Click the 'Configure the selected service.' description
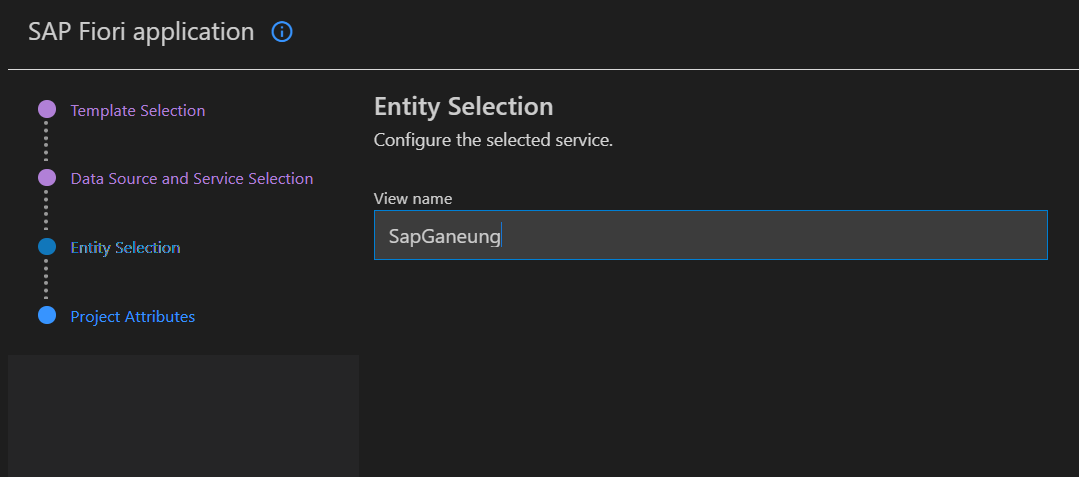1079x477 pixels. click(x=493, y=140)
